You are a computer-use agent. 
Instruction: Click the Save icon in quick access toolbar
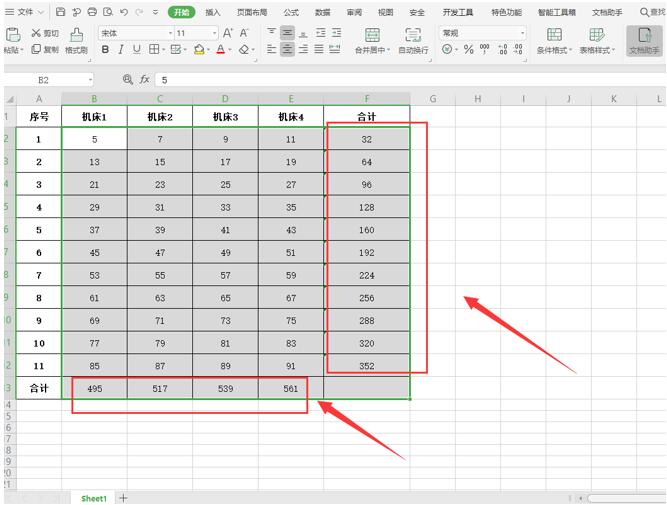(61, 12)
